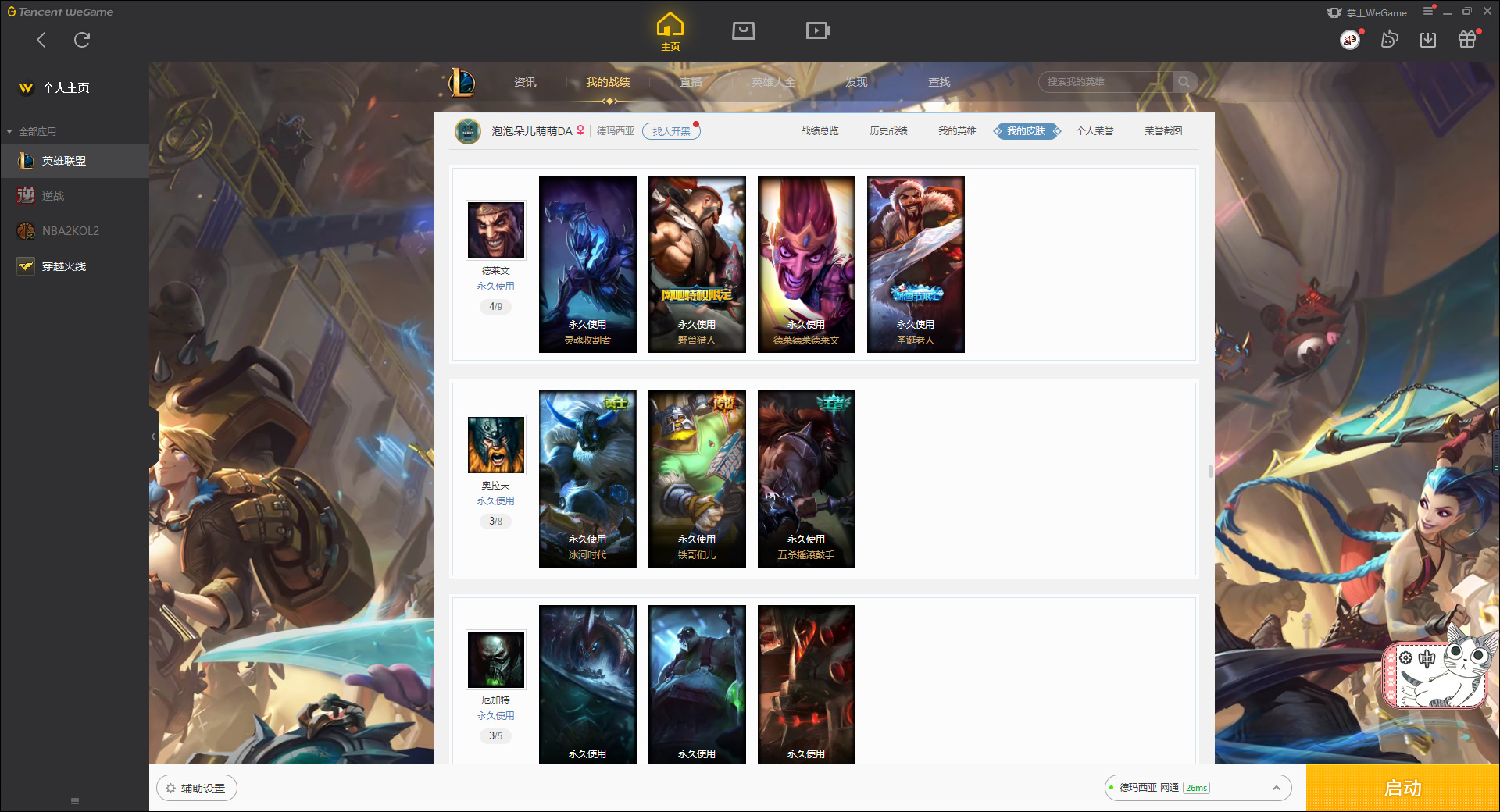This screenshot has width=1500, height=812.
Task: Click the League of Legends logo icon
Action: (462, 82)
